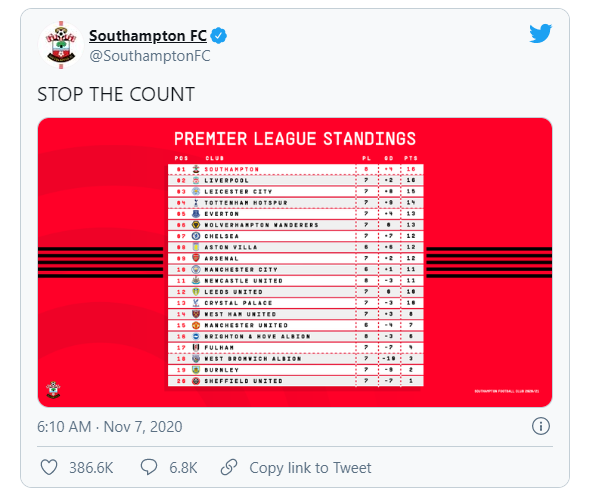
Task: Open replies via the speech bubble icon
Action: coord(149,467)
